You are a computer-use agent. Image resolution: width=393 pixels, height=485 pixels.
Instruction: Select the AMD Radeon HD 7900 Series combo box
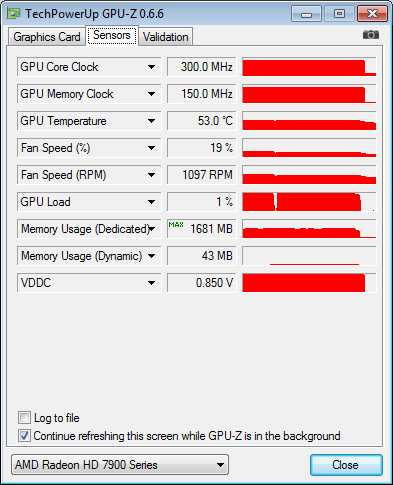[x=120, y=465]
